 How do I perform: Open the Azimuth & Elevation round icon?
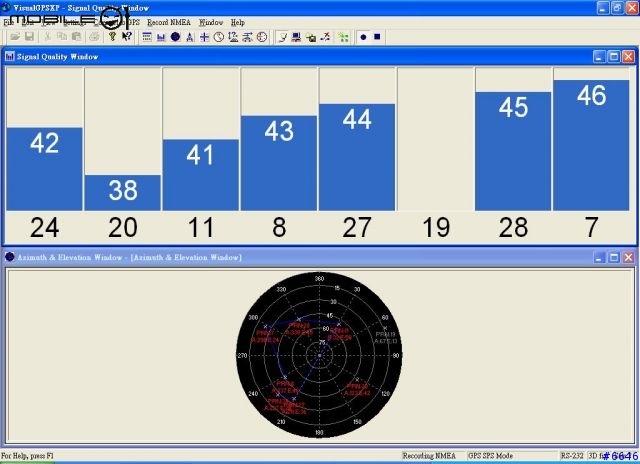pos(176,37)
